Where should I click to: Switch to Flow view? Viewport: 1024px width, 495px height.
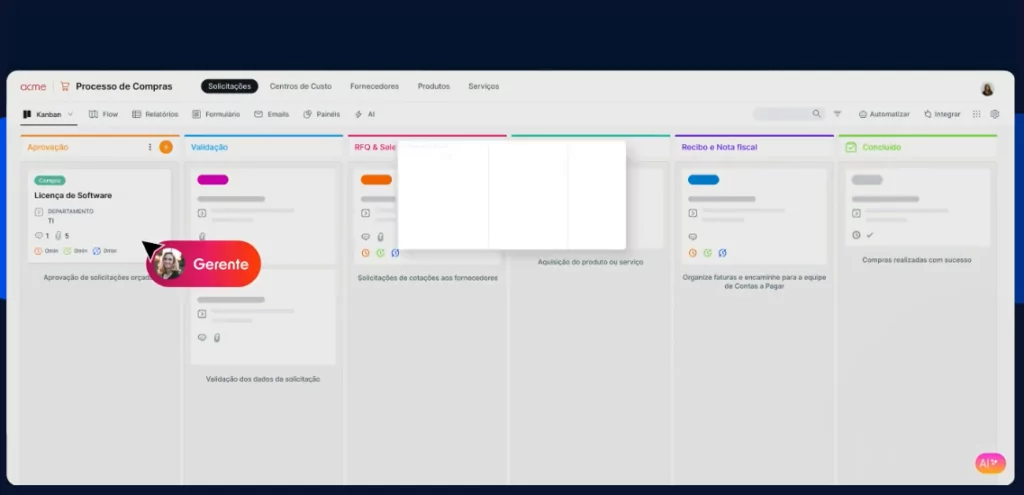[103, 114]
